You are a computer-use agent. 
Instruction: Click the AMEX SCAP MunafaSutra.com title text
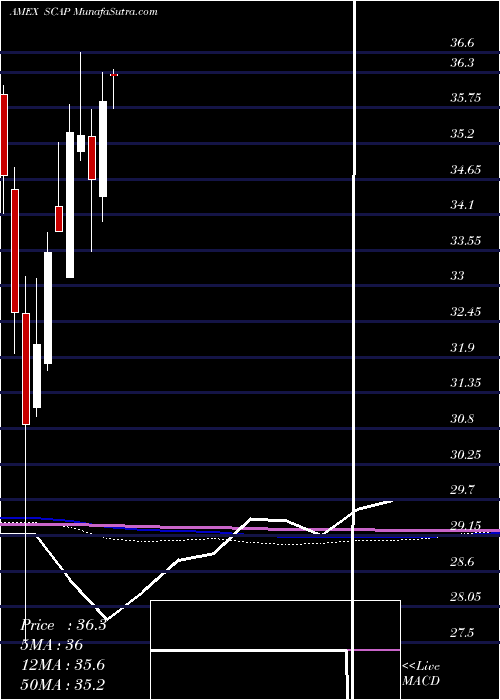(83, 12)
